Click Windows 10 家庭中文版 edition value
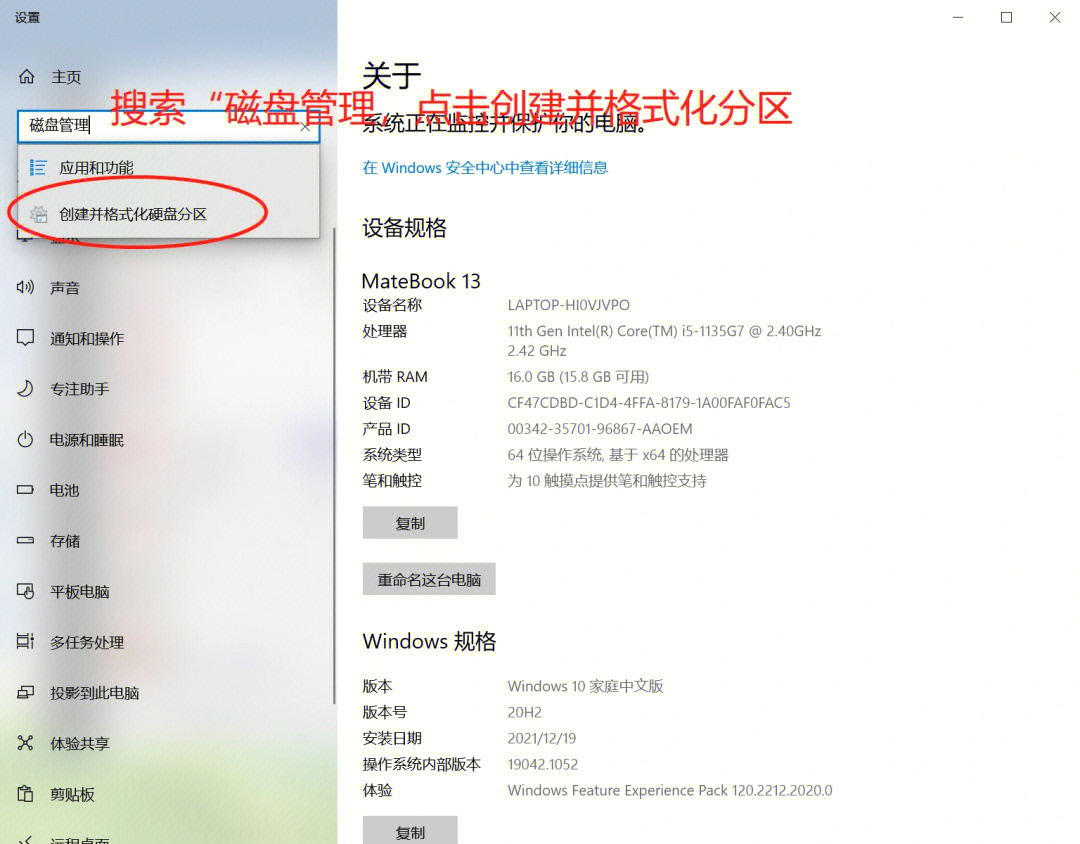This screenshot has width=1080, height=844. click(585, 686)
